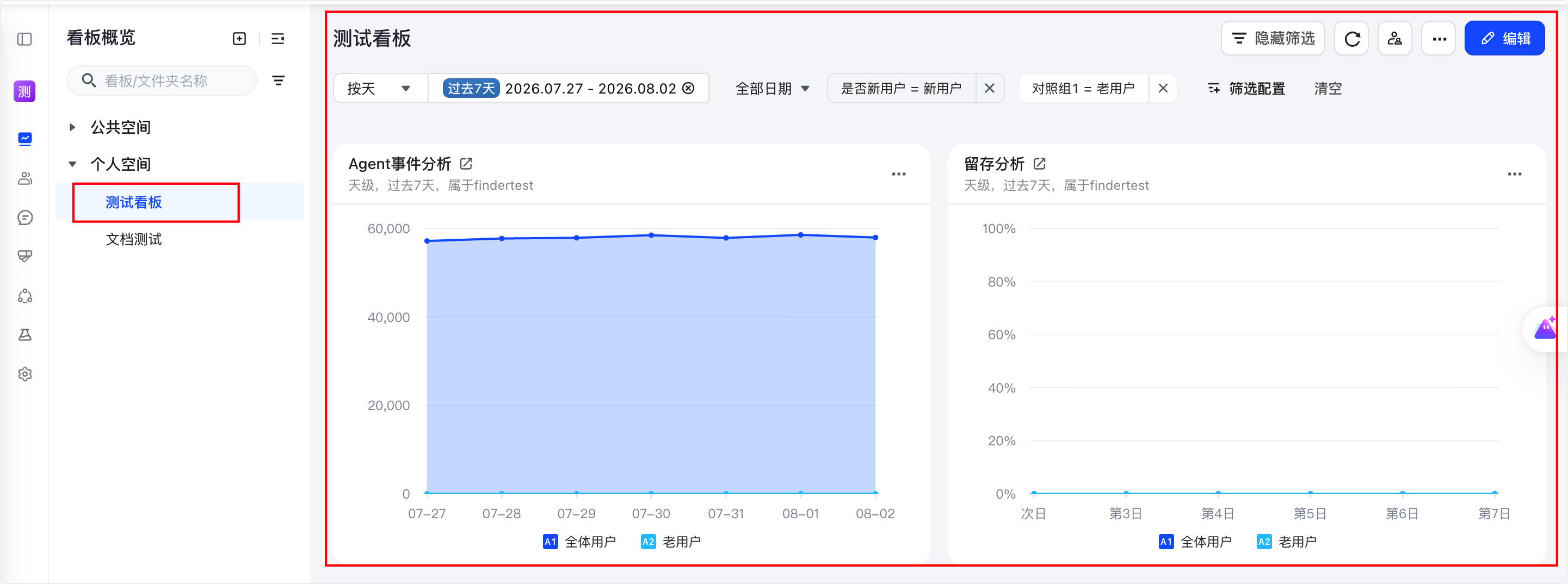Toggle A1 全体用户 legend in 留存分析
The width and height of the screenshot is (1568, 584).
[x=1195, y=542]
